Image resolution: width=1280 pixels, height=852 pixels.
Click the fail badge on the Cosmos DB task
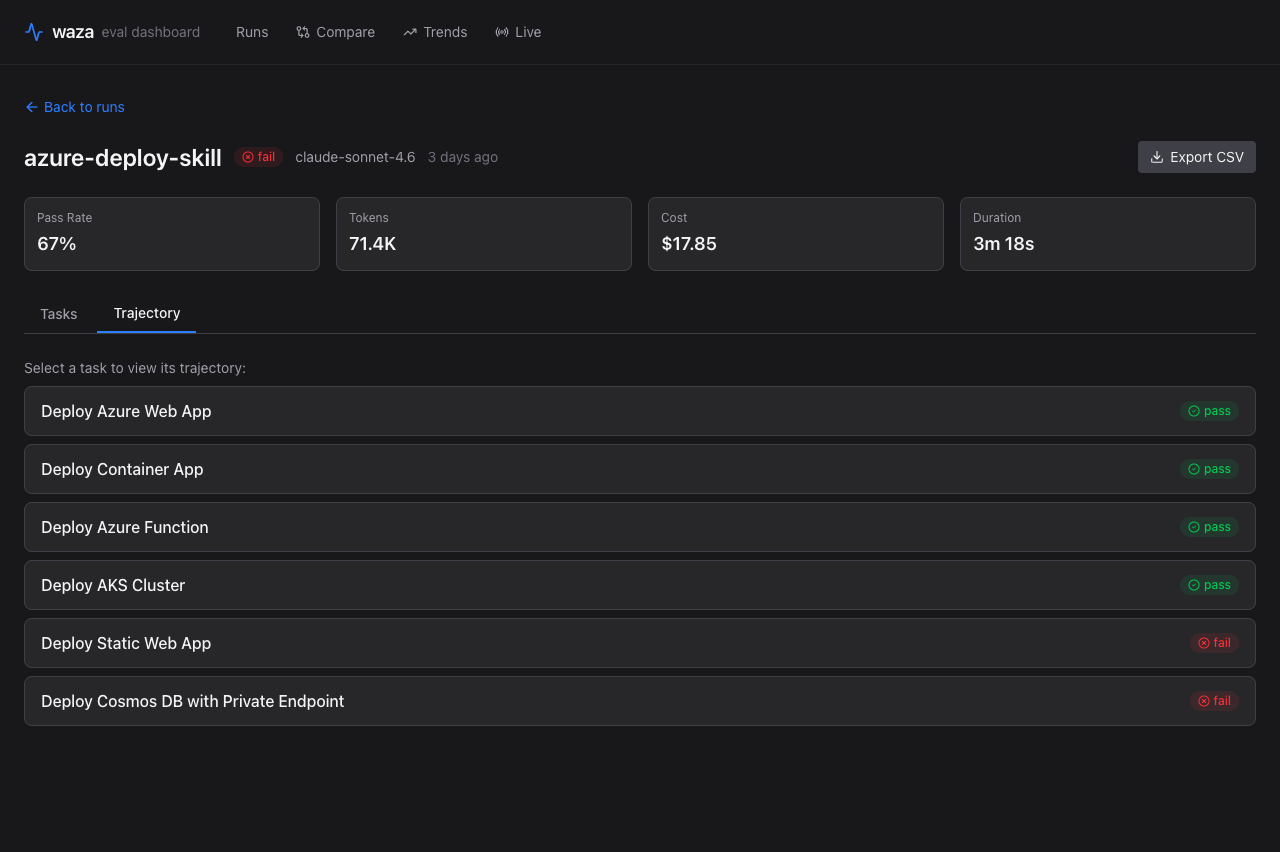(1214, 701)
